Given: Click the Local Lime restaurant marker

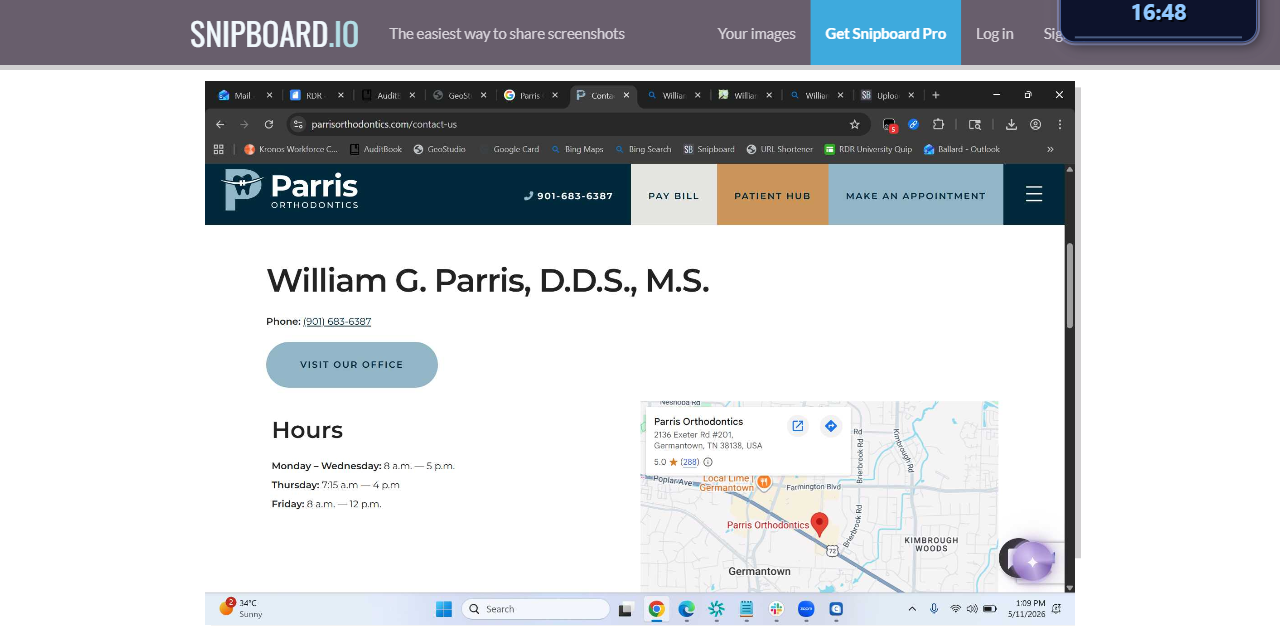Looking at the screenshot, I should click(763, 482).
